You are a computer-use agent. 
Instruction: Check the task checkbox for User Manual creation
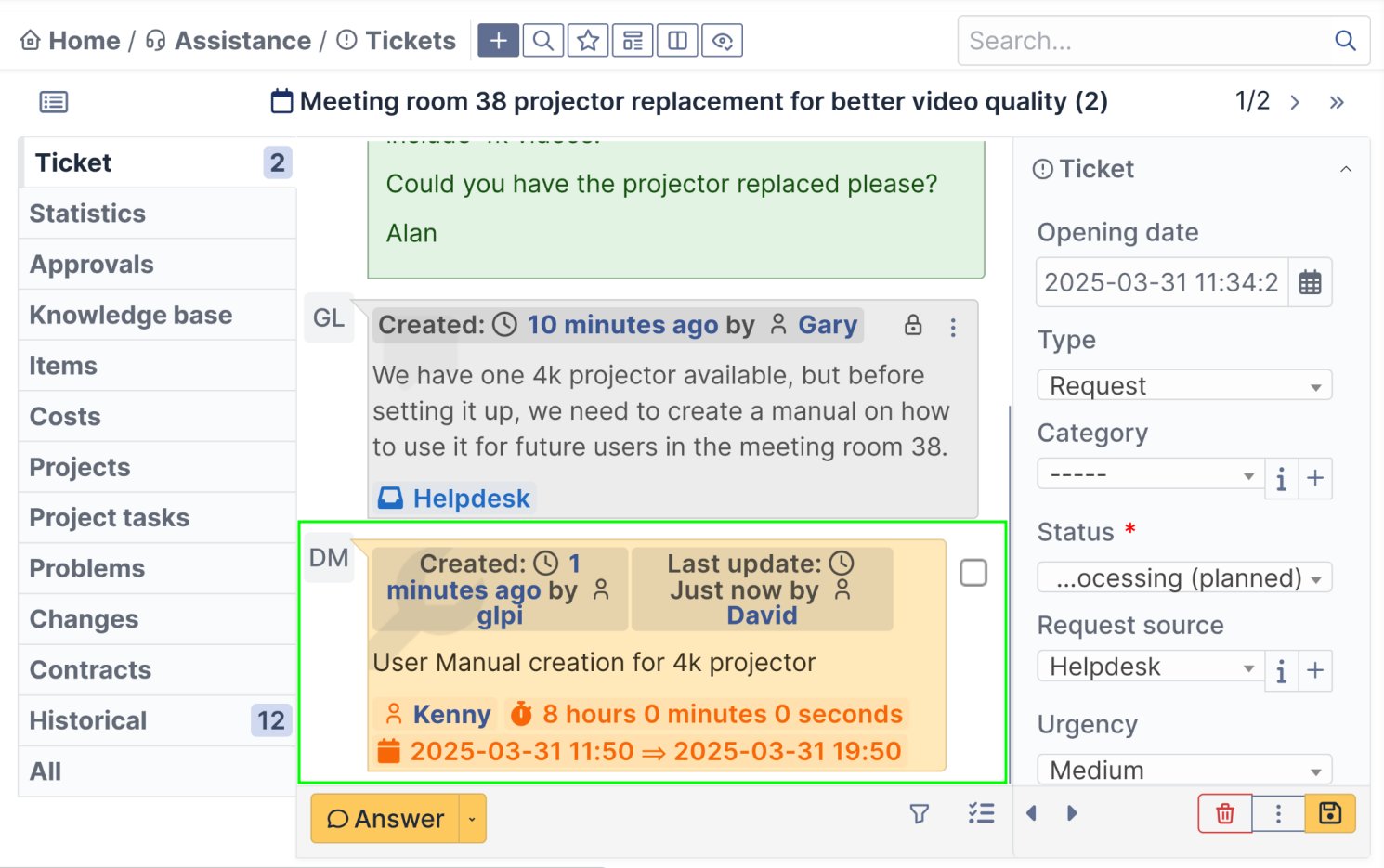point(973,573)
